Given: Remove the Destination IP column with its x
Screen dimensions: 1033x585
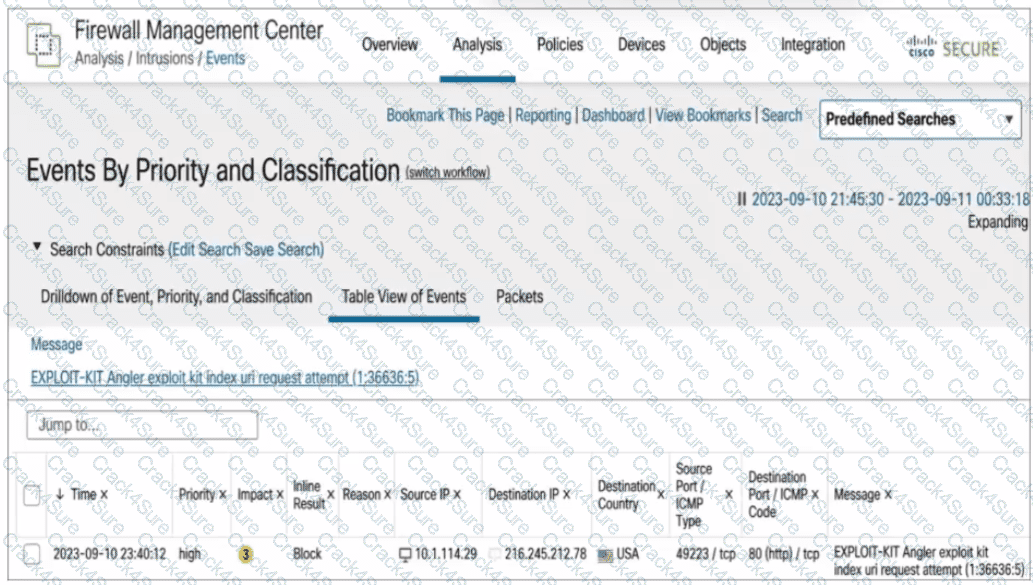Looking at the screenshot, I should [x=567, y=494].
